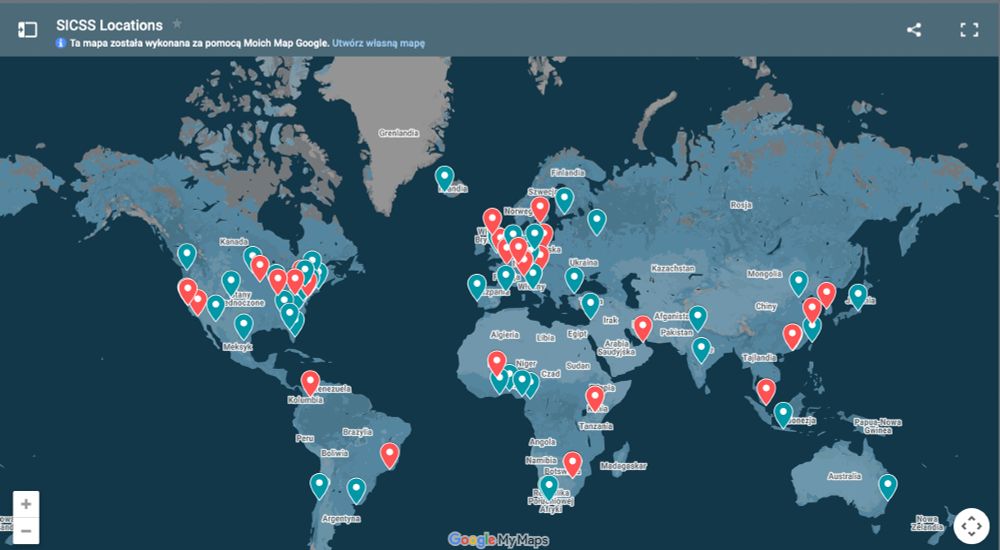The height and width of the screenshot is (550, 1000).
Task: Click the Algieria country label
Action: pyautogui.click(x=504, y=335)
